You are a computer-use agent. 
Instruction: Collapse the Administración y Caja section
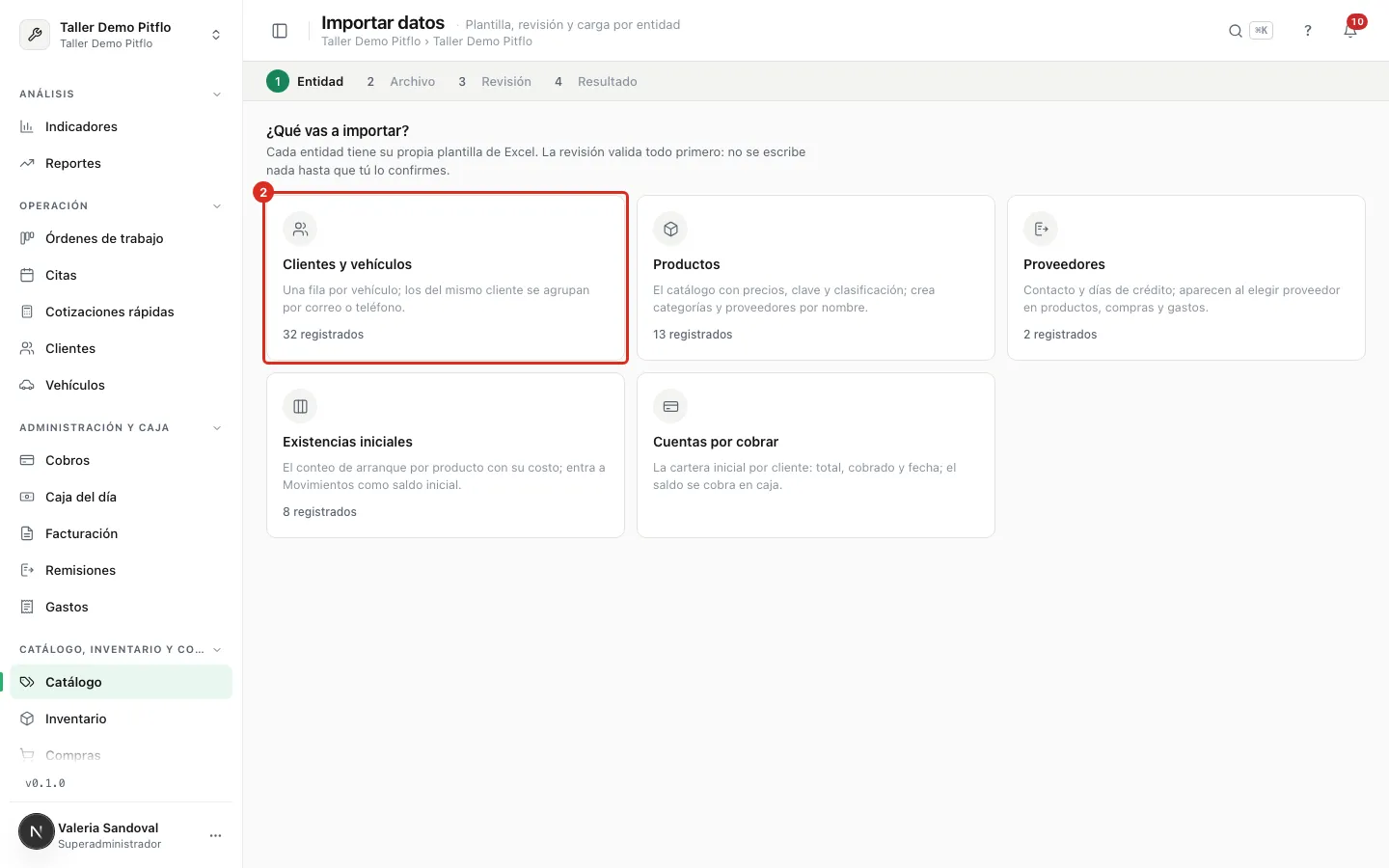point(217,428)
